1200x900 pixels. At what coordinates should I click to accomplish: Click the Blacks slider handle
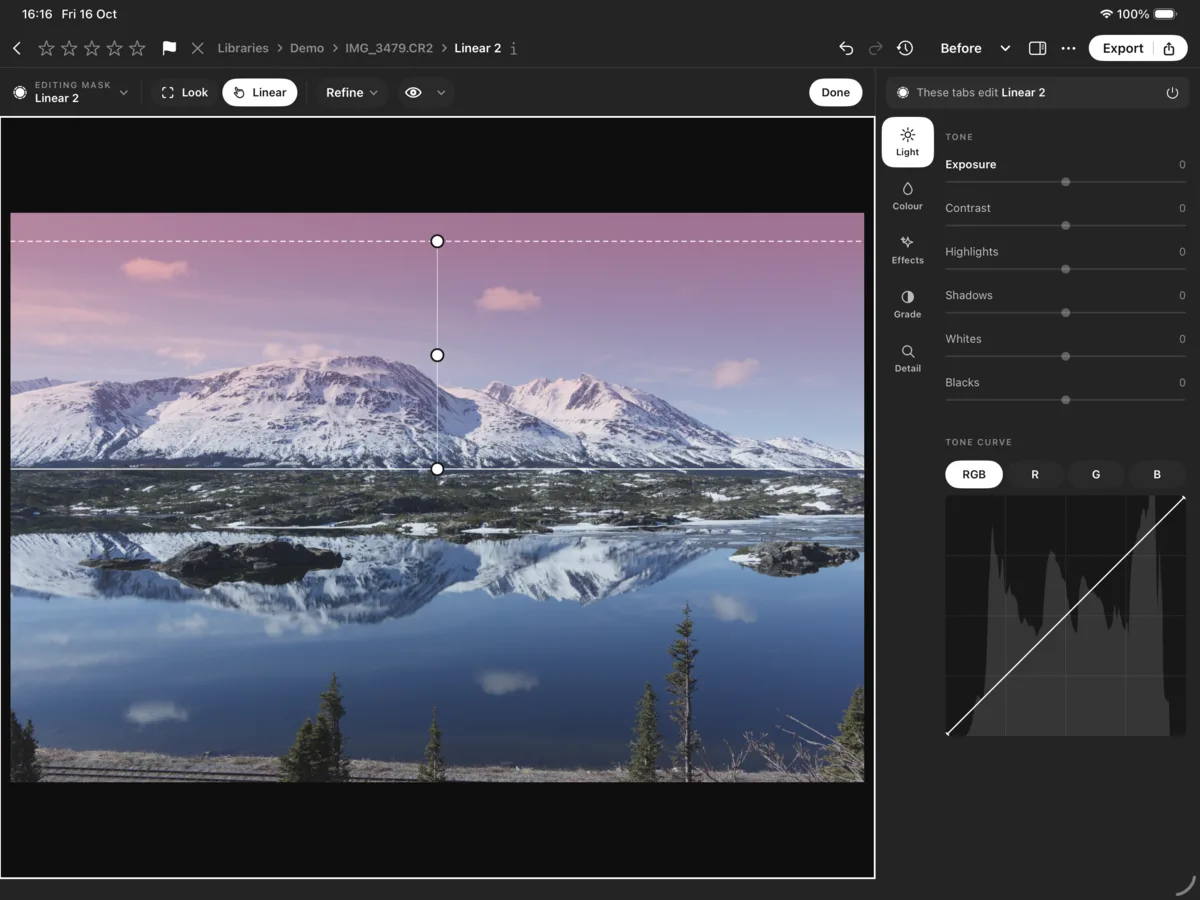[1066, 400]
